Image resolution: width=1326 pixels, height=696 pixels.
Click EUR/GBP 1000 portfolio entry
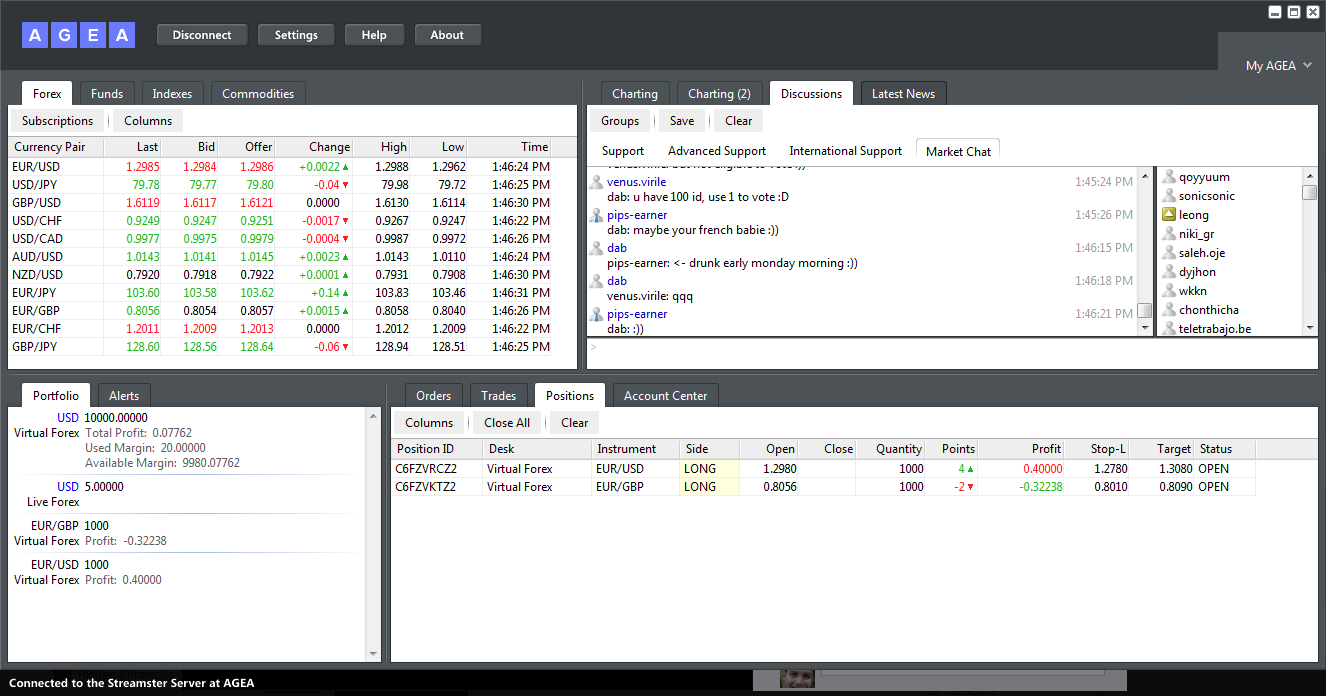coord(187,533)
